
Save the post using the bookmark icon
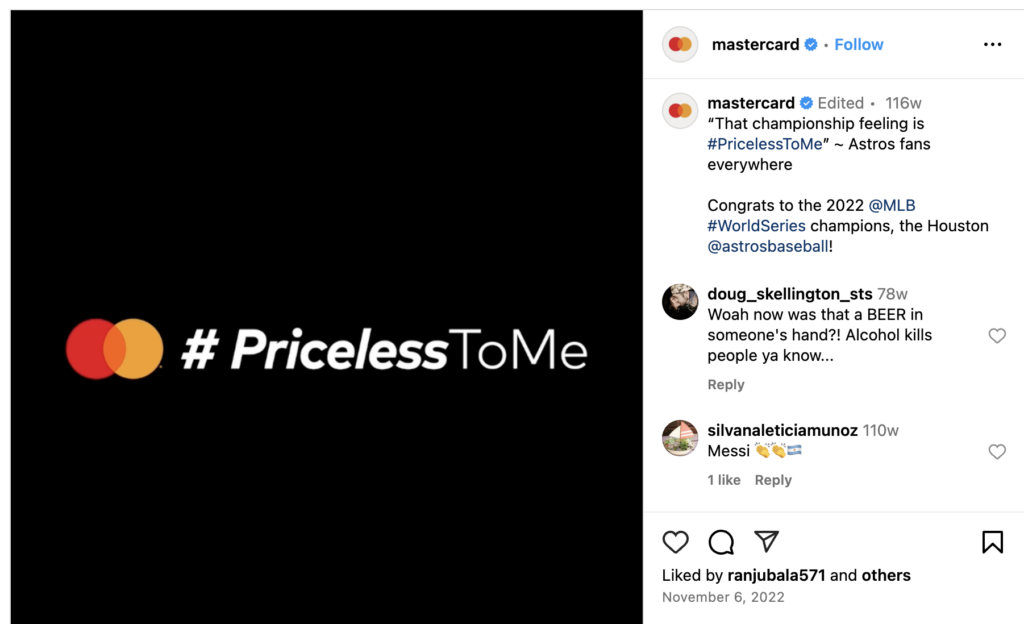[x=993, y=542]
